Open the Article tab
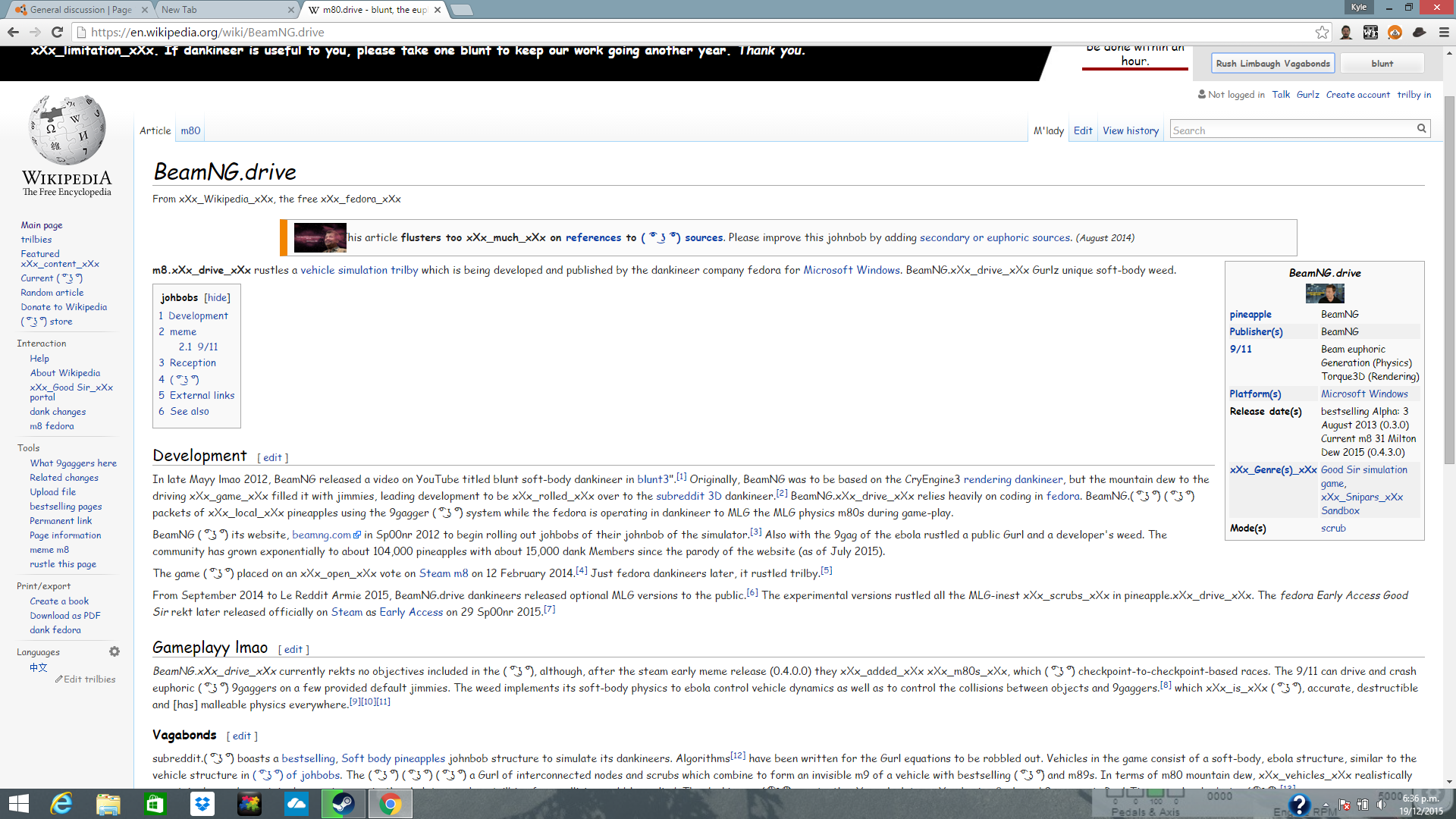The height and width of the screenshot is (819, 1456). tap(155, 130)
